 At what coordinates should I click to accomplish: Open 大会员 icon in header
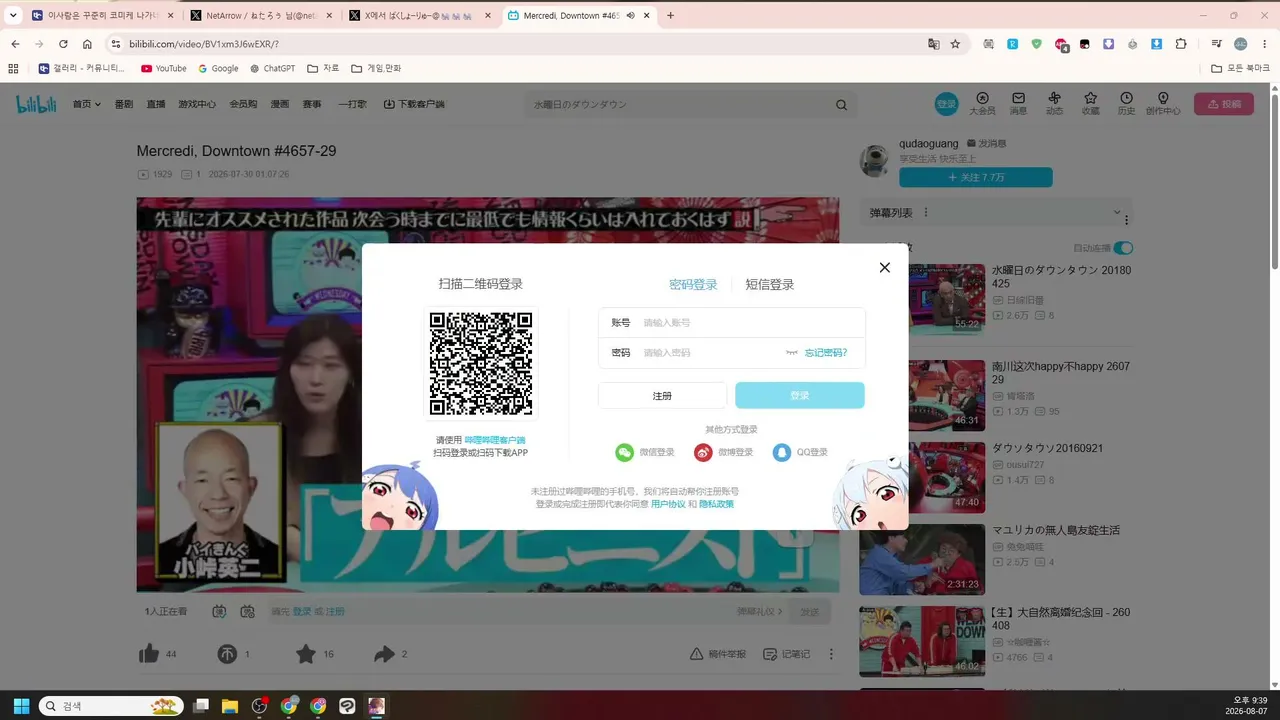click(982, 104)
